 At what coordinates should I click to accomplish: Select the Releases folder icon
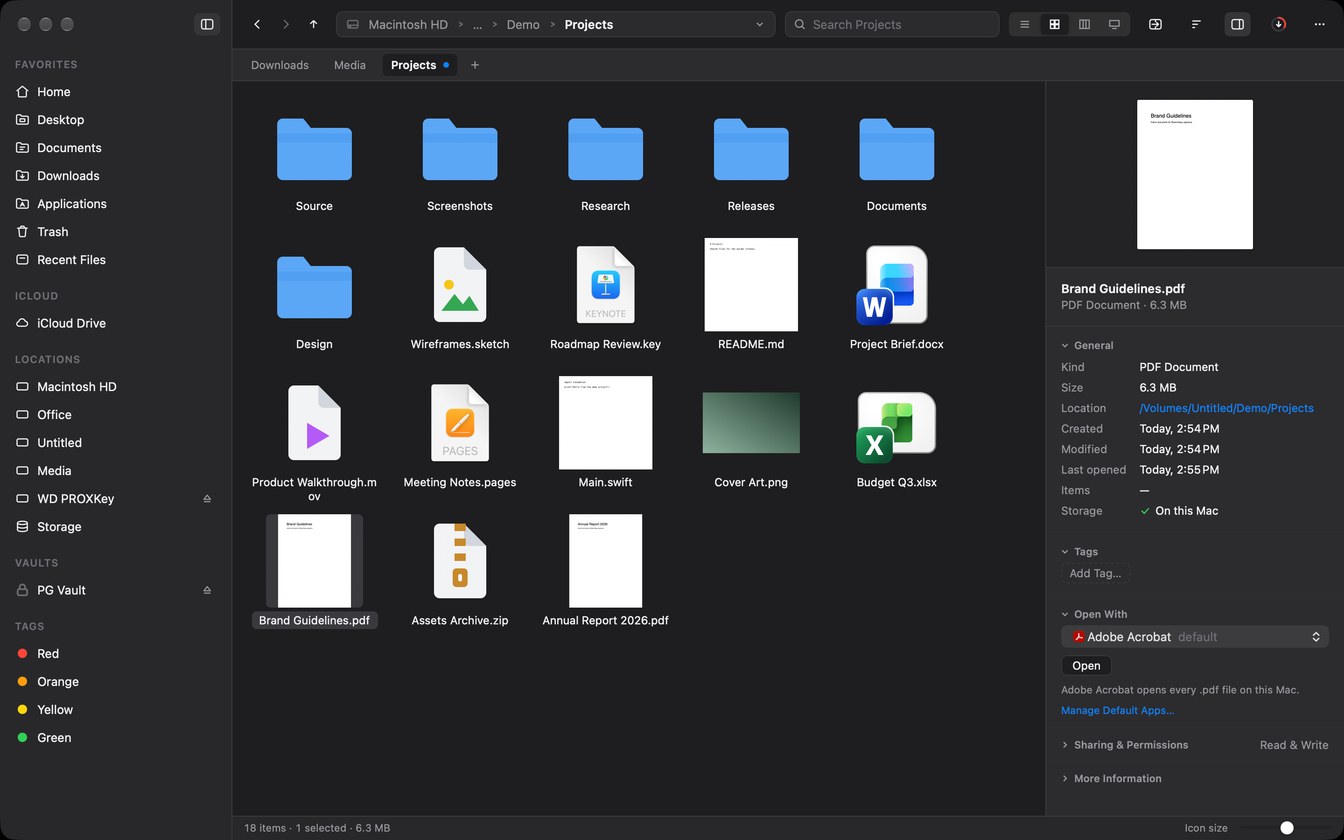(751, 149)
